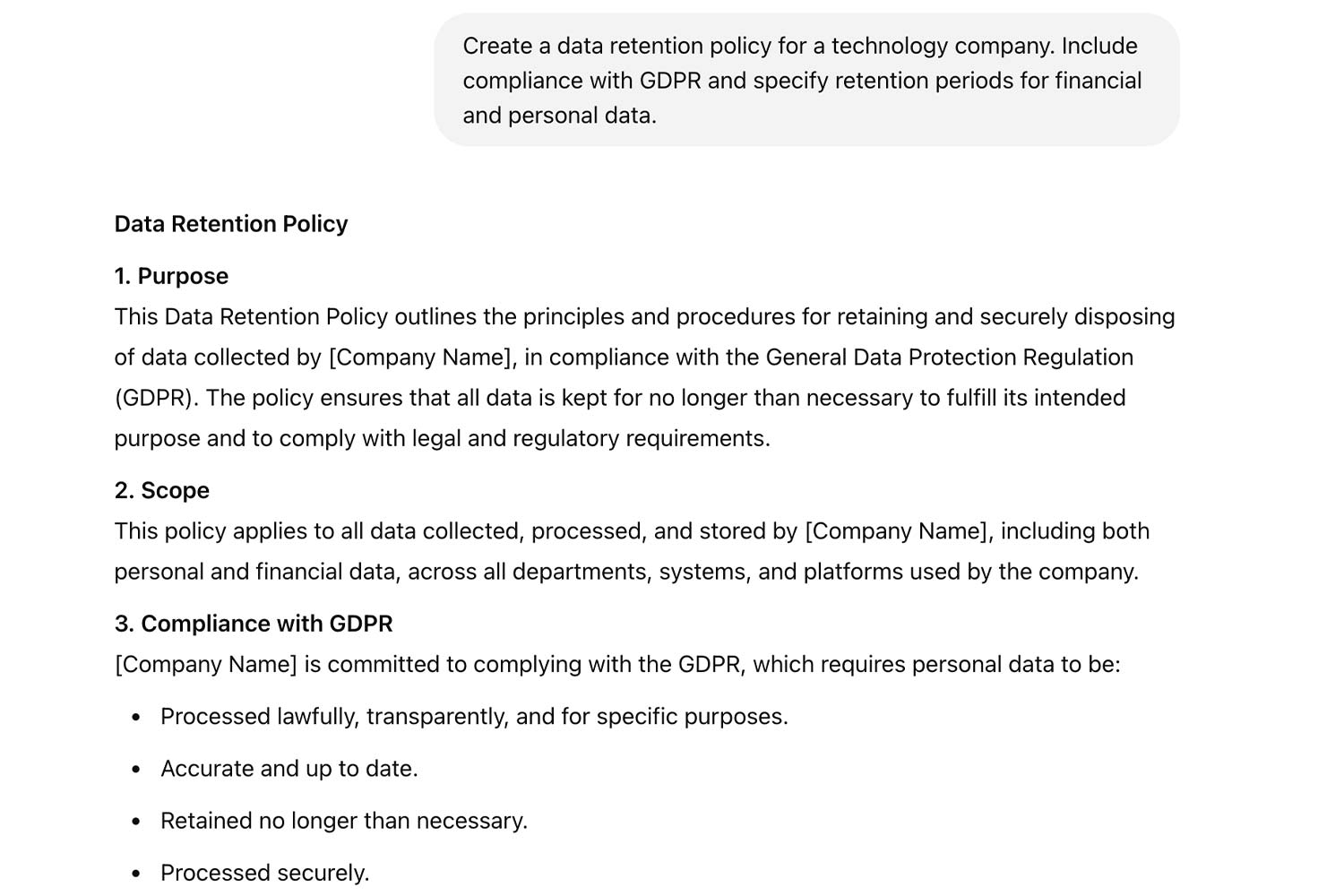The image size is (1344, 896).
Task: Click the 'Retained no longer than necessary.' bullet
Action: point(344,821)
